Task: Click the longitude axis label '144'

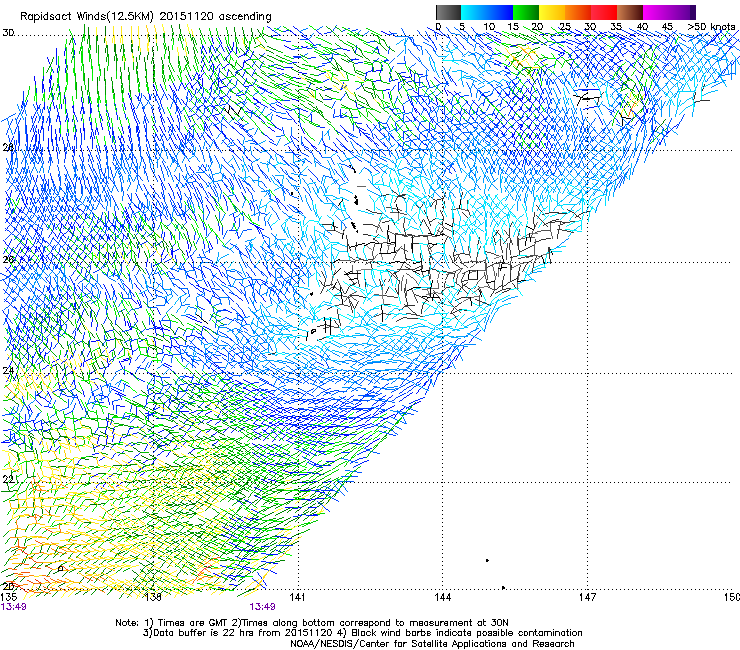Action: coord(442,598)
